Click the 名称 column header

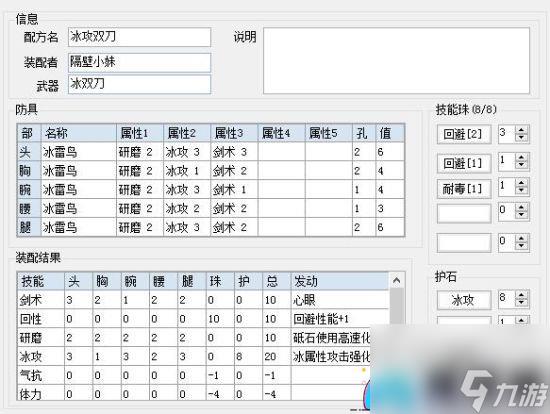click(x=79, y=133)
